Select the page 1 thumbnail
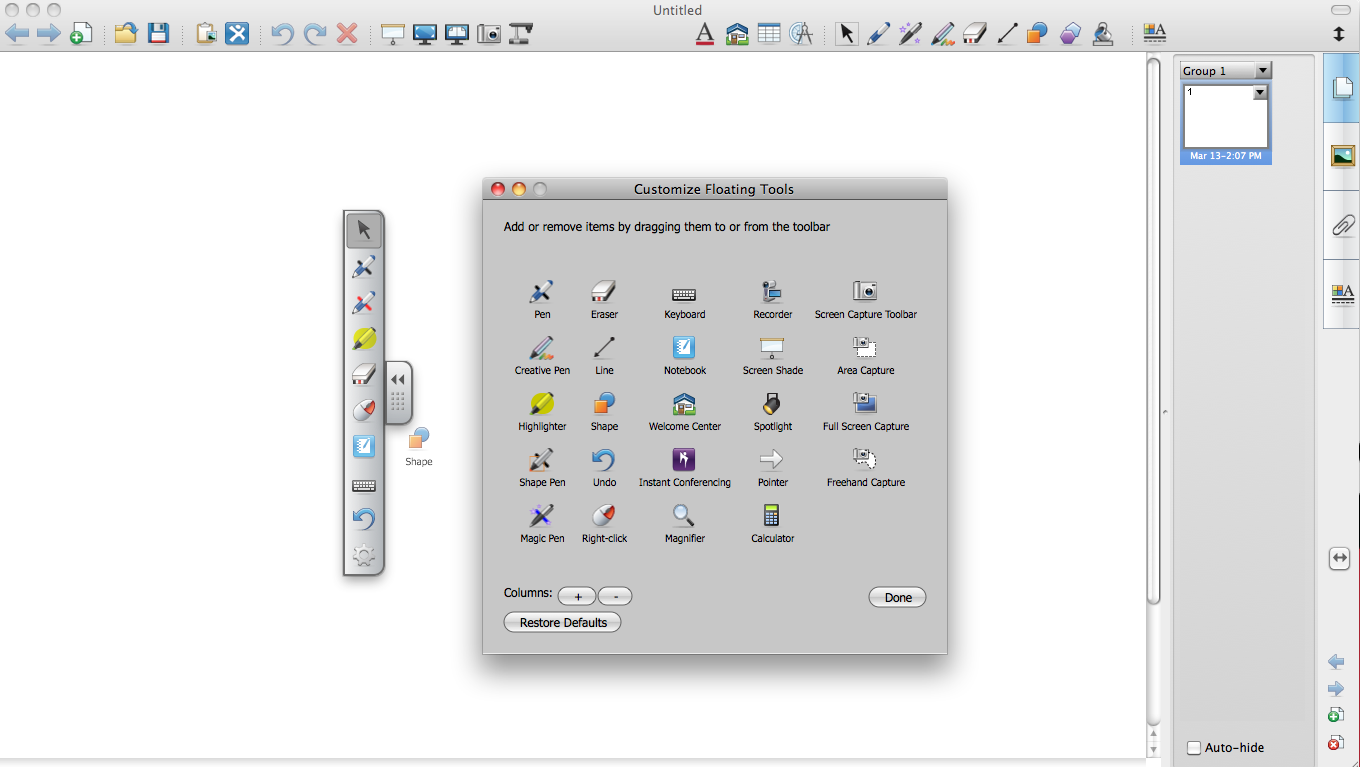 pyautogui.click(x=1225, y=120)
